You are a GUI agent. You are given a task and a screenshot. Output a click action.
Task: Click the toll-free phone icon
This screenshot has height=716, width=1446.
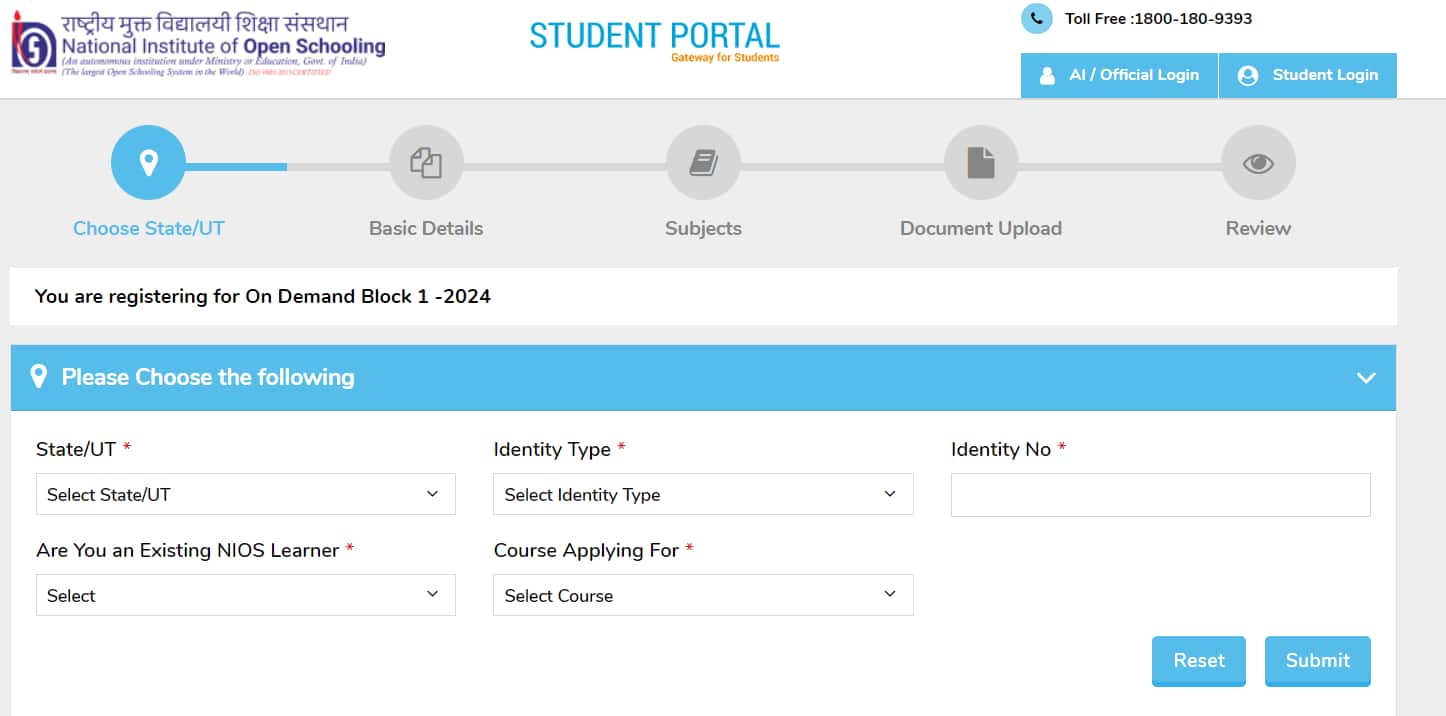tap(1036, 18)
